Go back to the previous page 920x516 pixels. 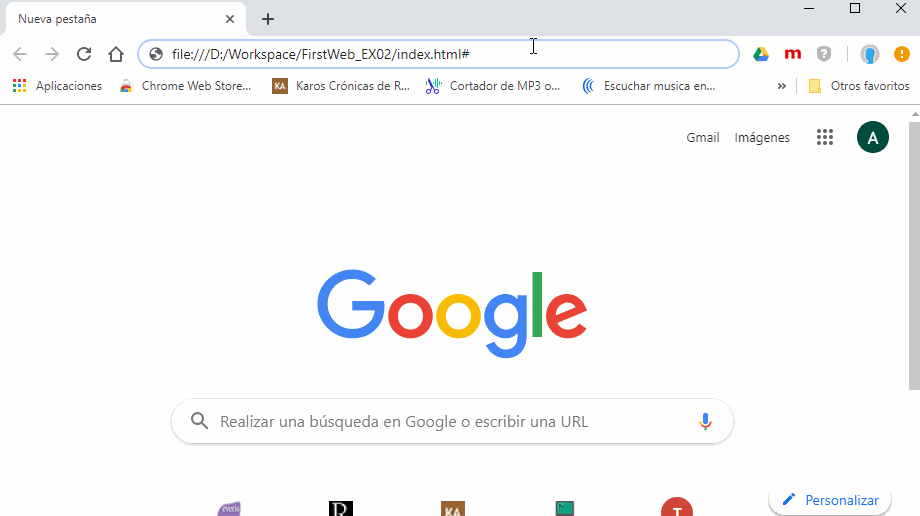(x=20, y=54)
